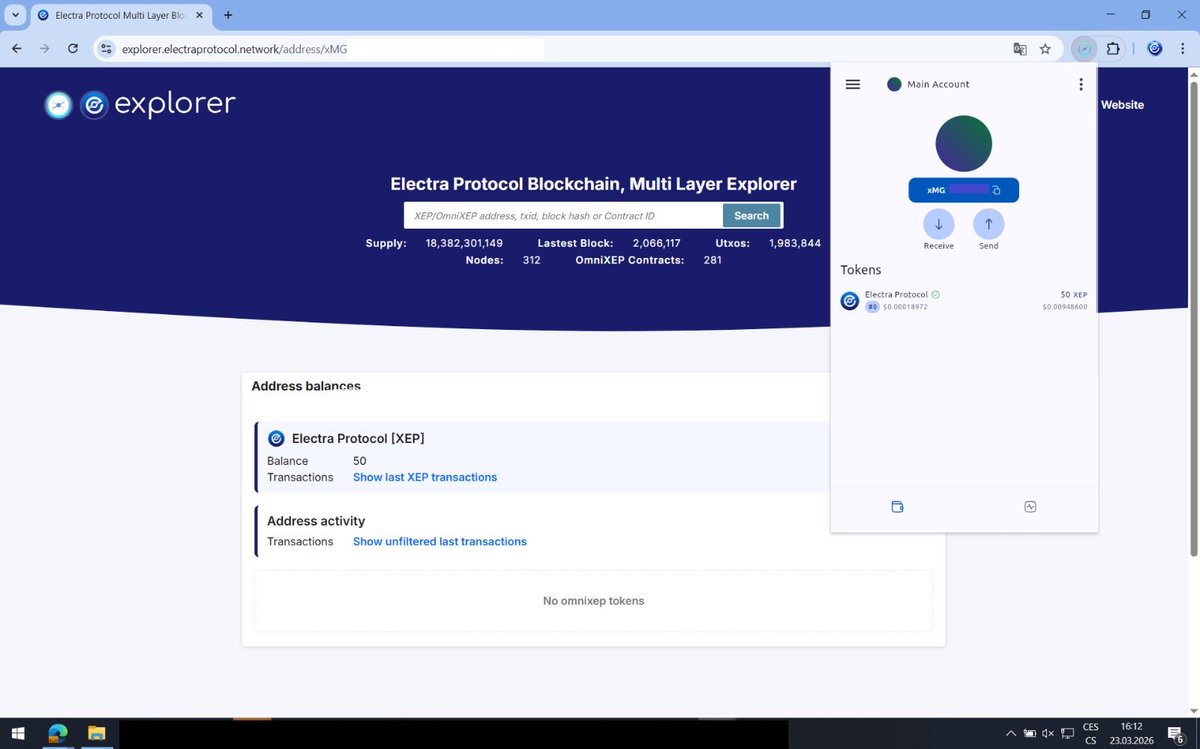Screen dimensions: 1200x749
Task: Click the Send arrow button
Action: [x=988, y=224]
